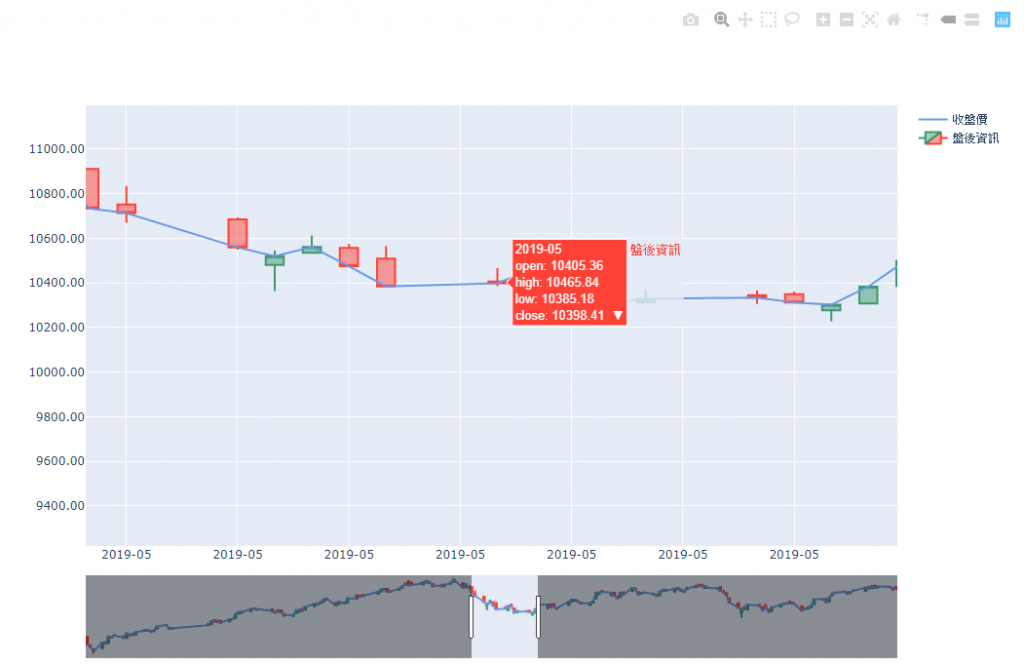
Task: Click the y-axis label 9400.00
Action: (60, 505)
